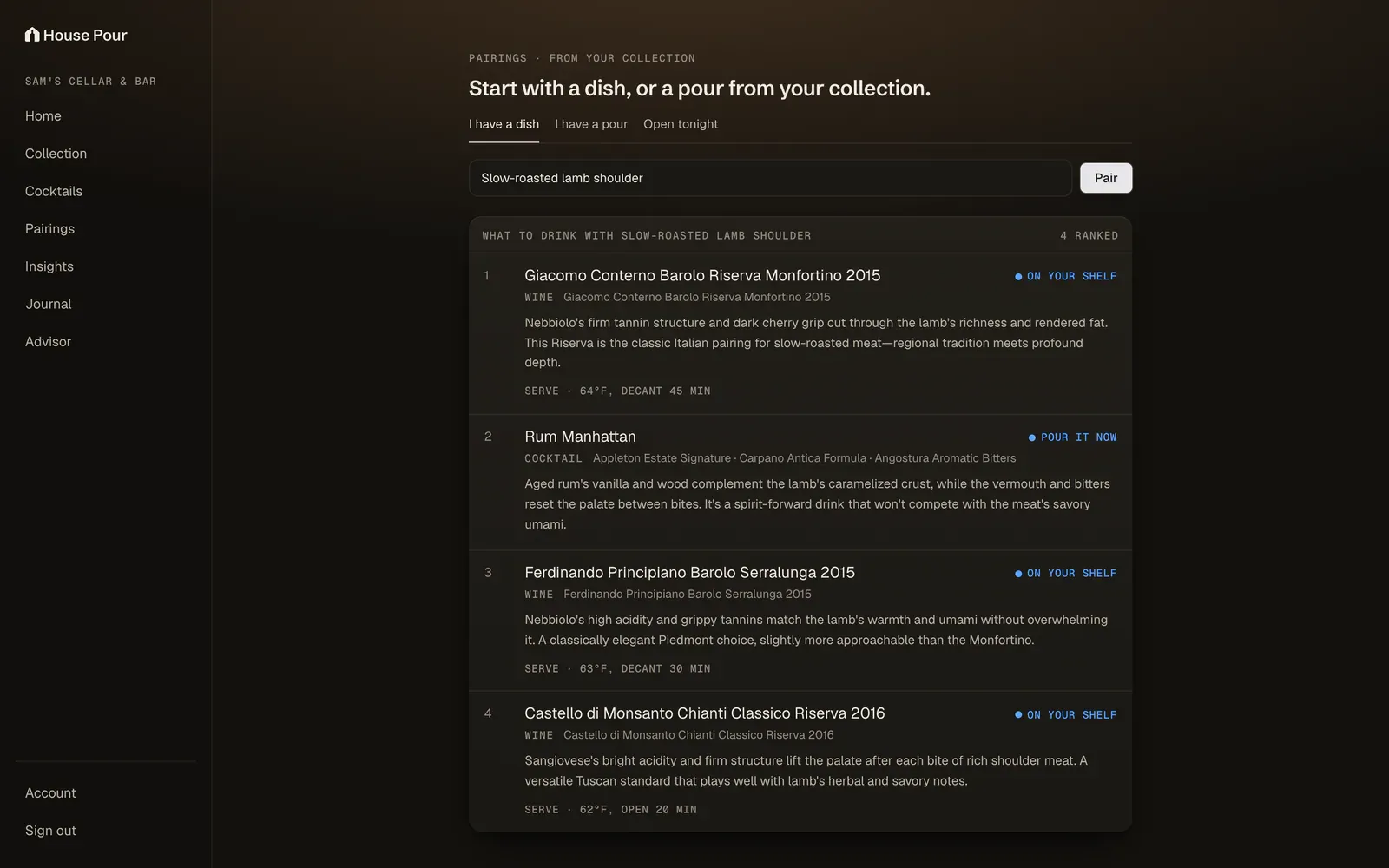Click the Rum Manhattan pairing description text
Image resolution: width=1389 pixels, height=868 pixels.
click(817, 504)
